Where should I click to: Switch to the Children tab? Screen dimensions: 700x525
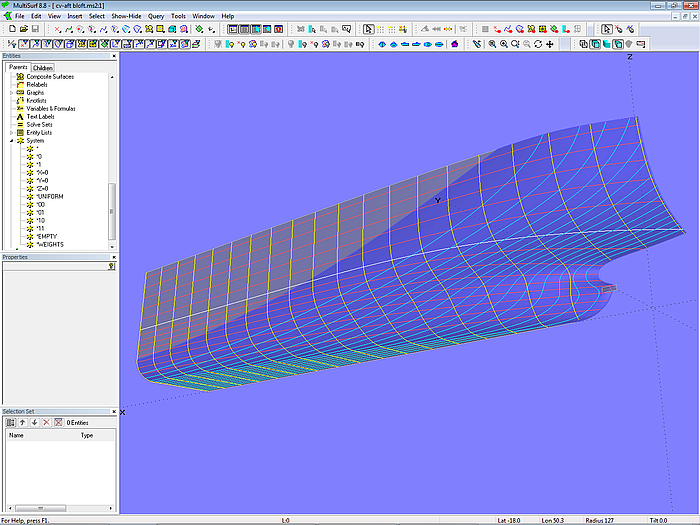pyautogui.click(x=42, y=68)
